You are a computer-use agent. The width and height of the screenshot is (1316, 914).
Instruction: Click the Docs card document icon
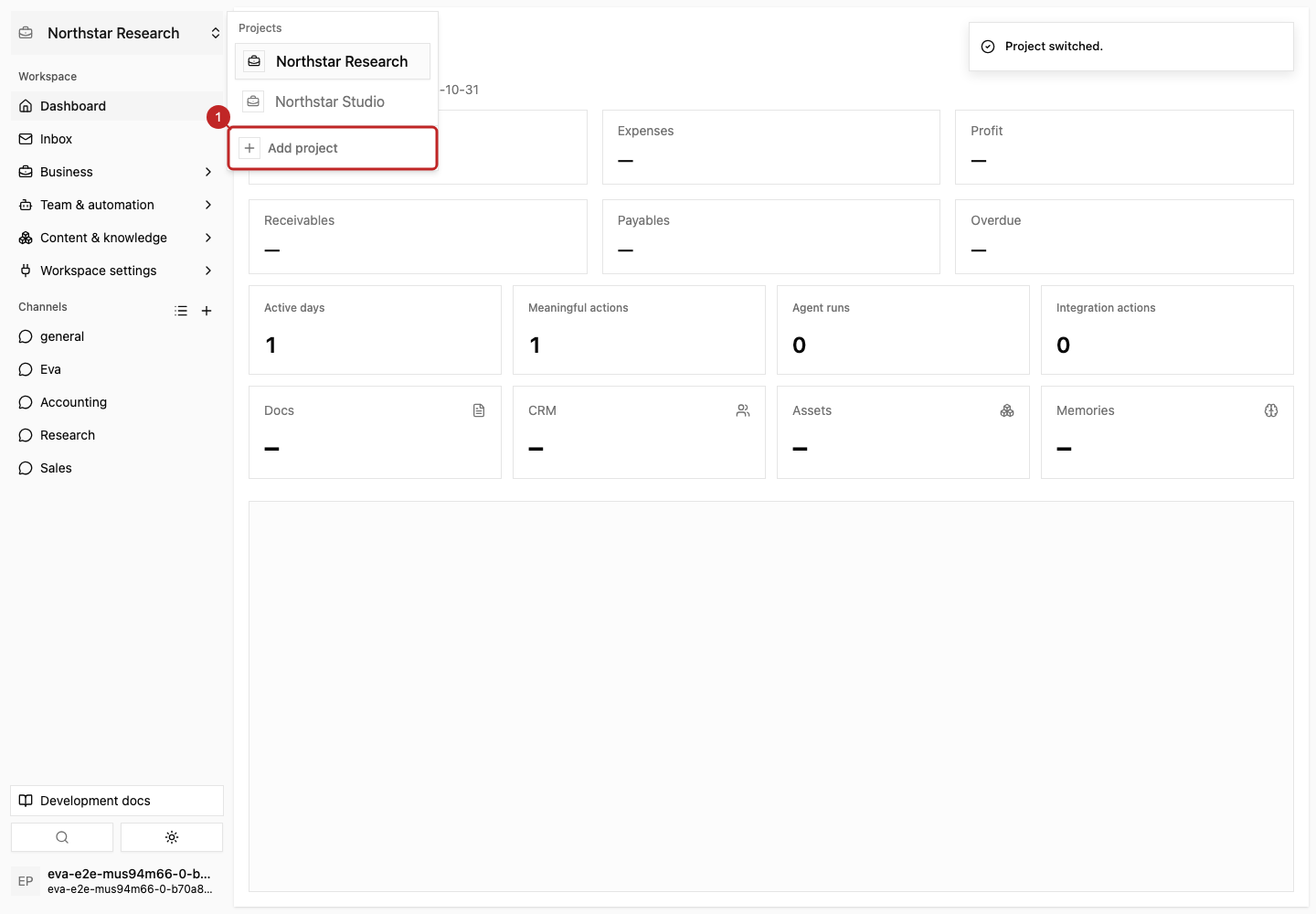point(479,410)
